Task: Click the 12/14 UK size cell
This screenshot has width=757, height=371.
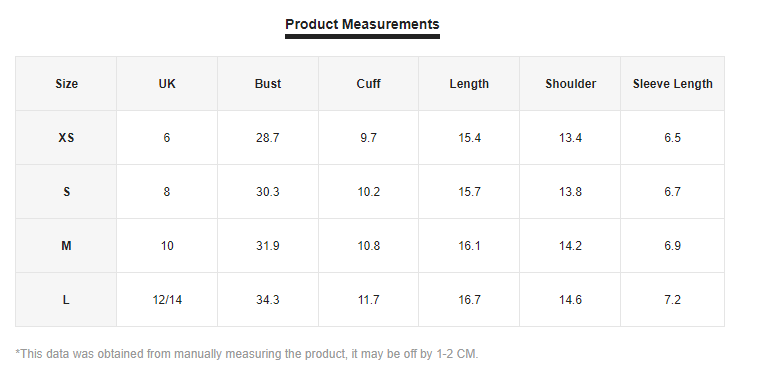Action: coord(167,300)
